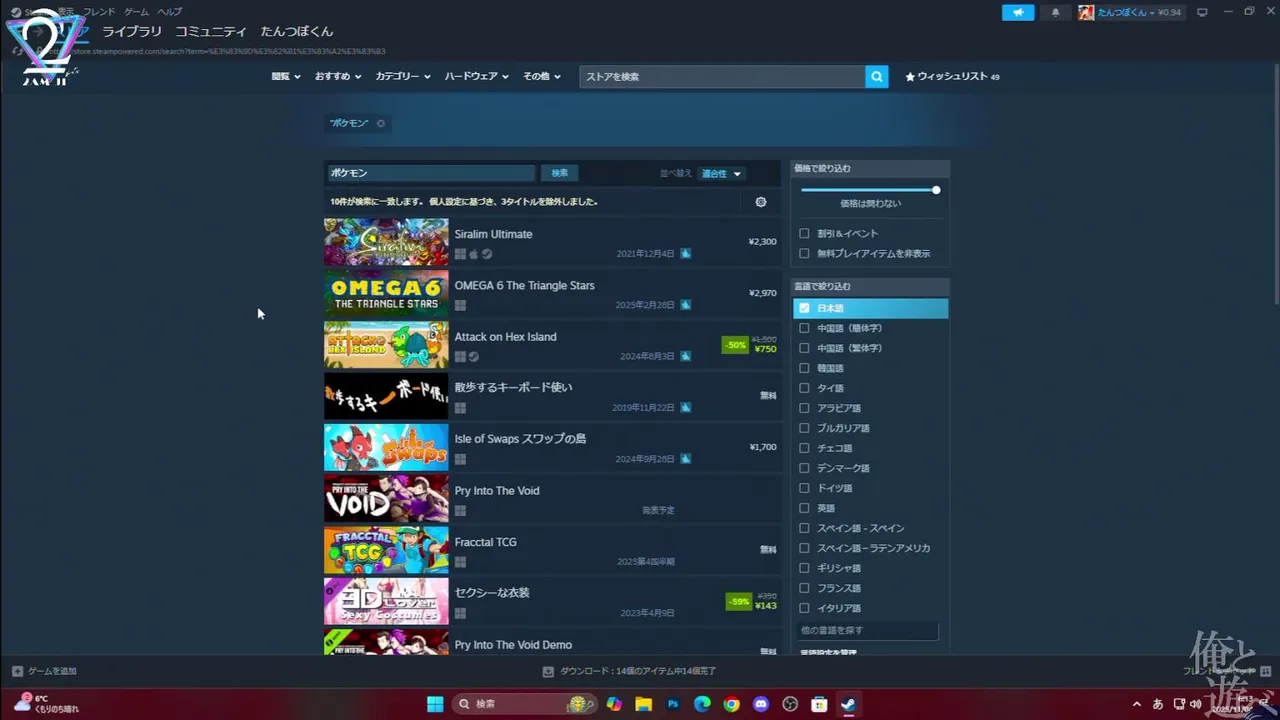Open the ヘルプ menu
1280x720 pixels.
(x=169, y=12)
